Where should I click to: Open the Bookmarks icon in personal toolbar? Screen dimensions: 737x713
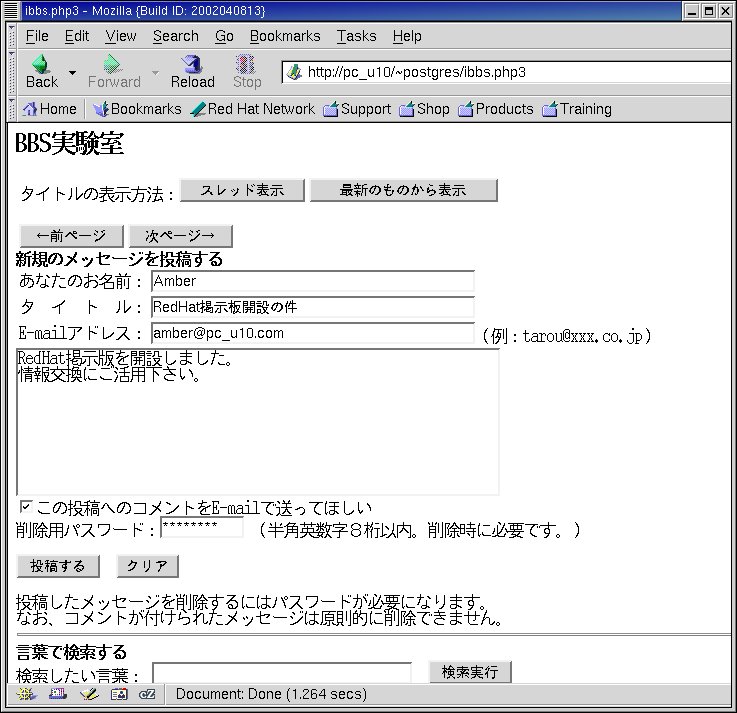pos(100,109)
